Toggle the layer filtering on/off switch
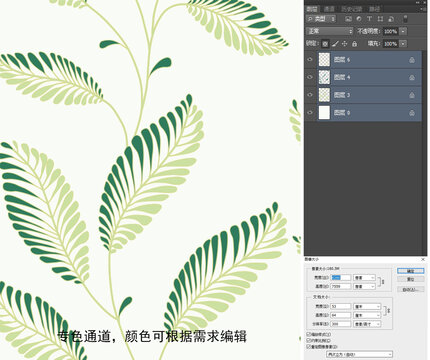 click(405, 19)
